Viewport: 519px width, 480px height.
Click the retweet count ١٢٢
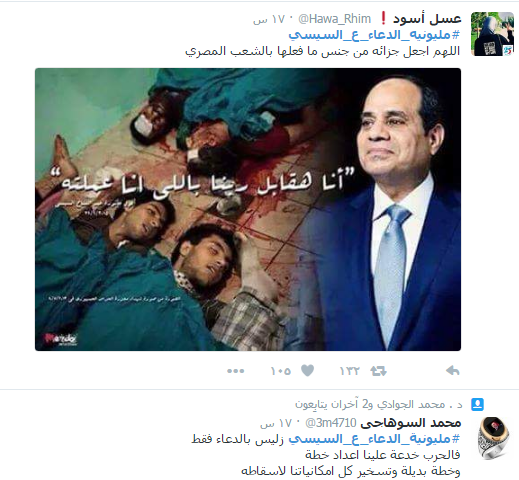349,371
